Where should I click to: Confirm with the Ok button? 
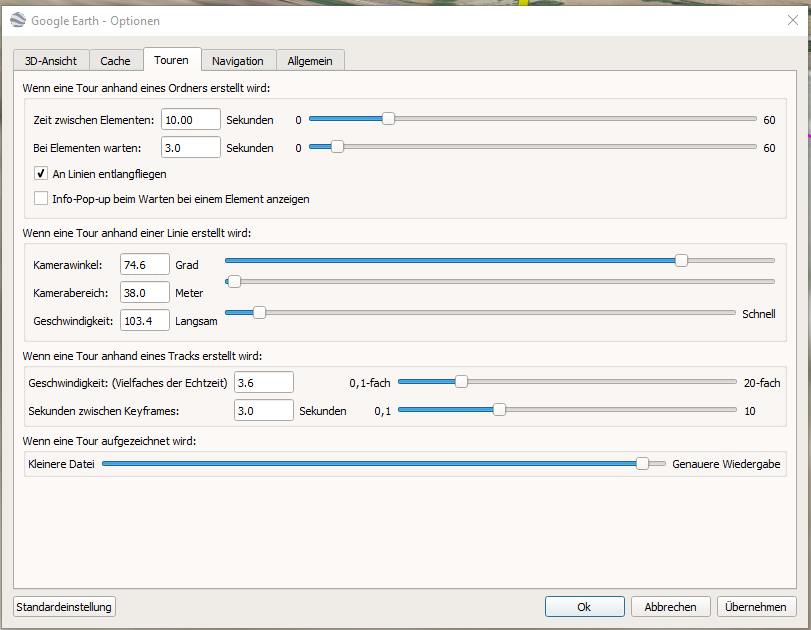(584, 607)
